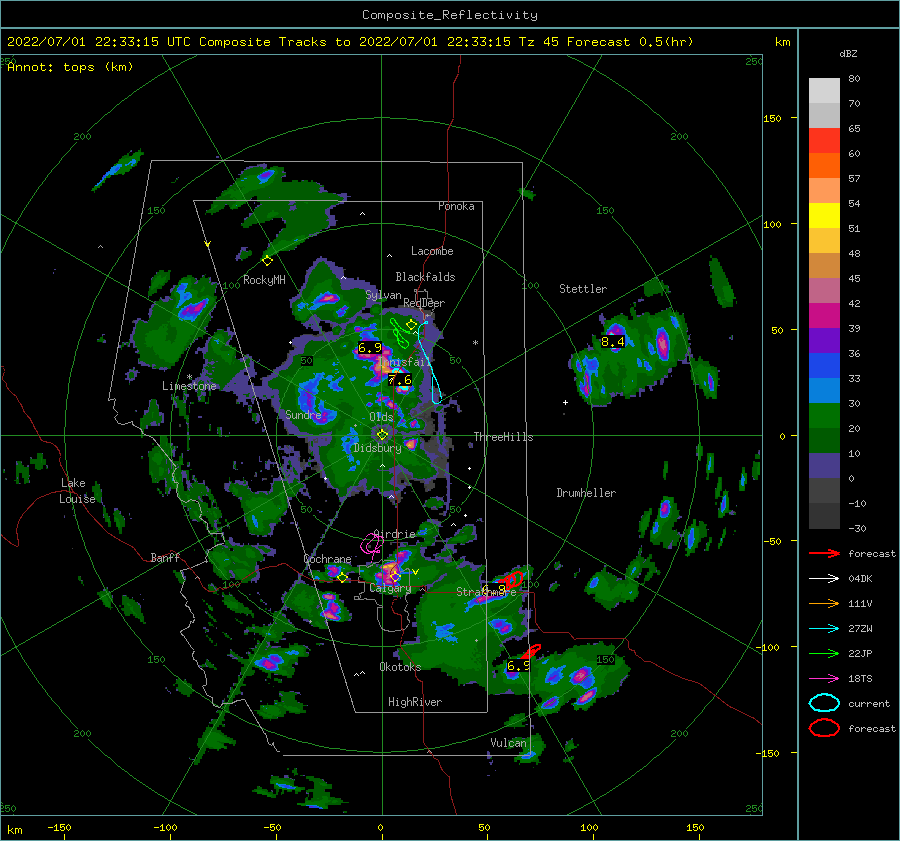Click the yellow diamond marker near RockyMH

[x=267, y=261]
